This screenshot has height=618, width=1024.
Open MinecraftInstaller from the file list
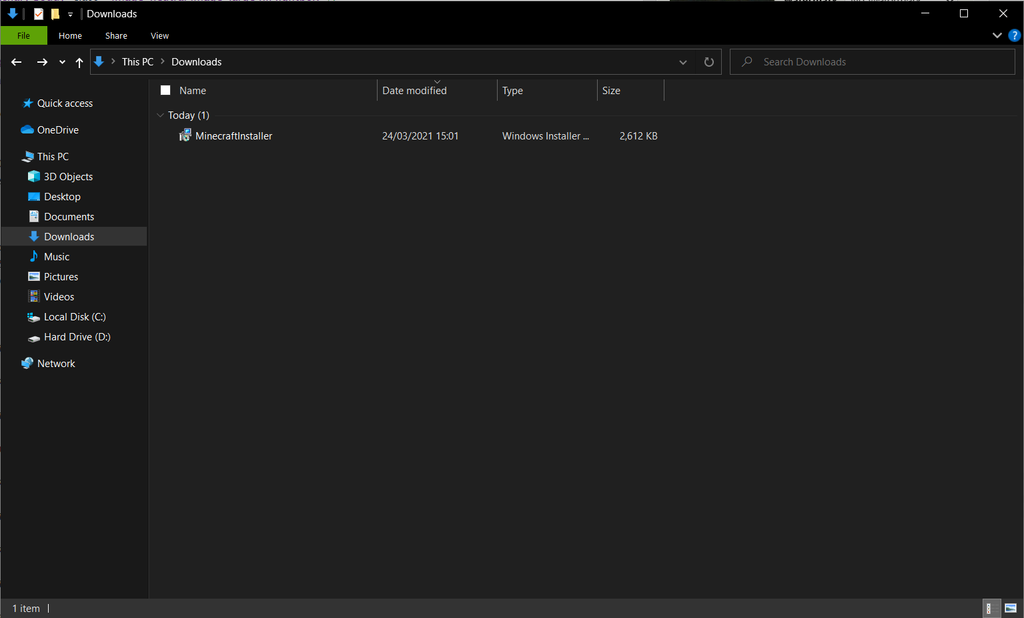(x=233, y=135)
